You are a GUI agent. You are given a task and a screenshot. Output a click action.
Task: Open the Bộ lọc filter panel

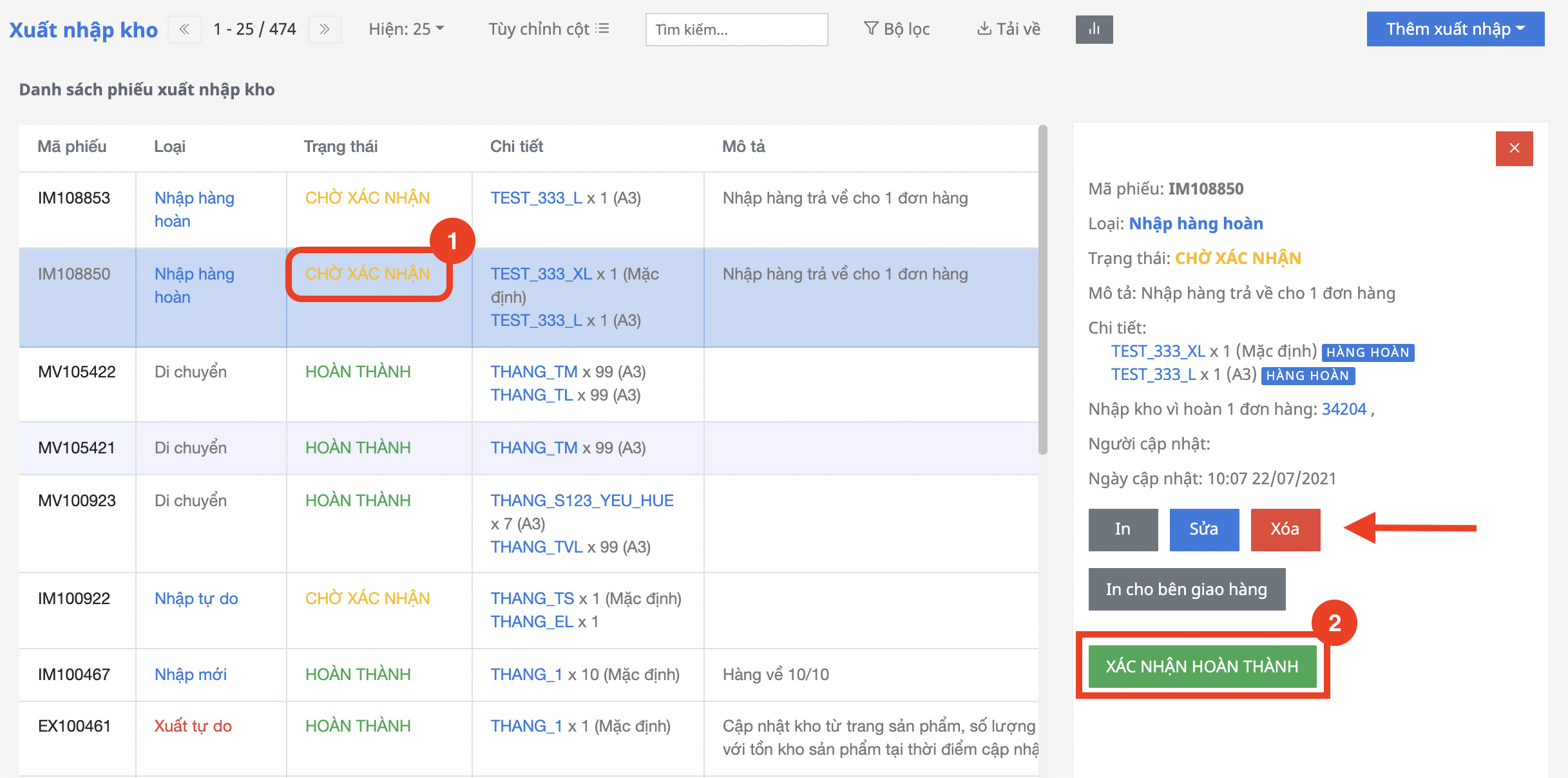pos(897,30)
